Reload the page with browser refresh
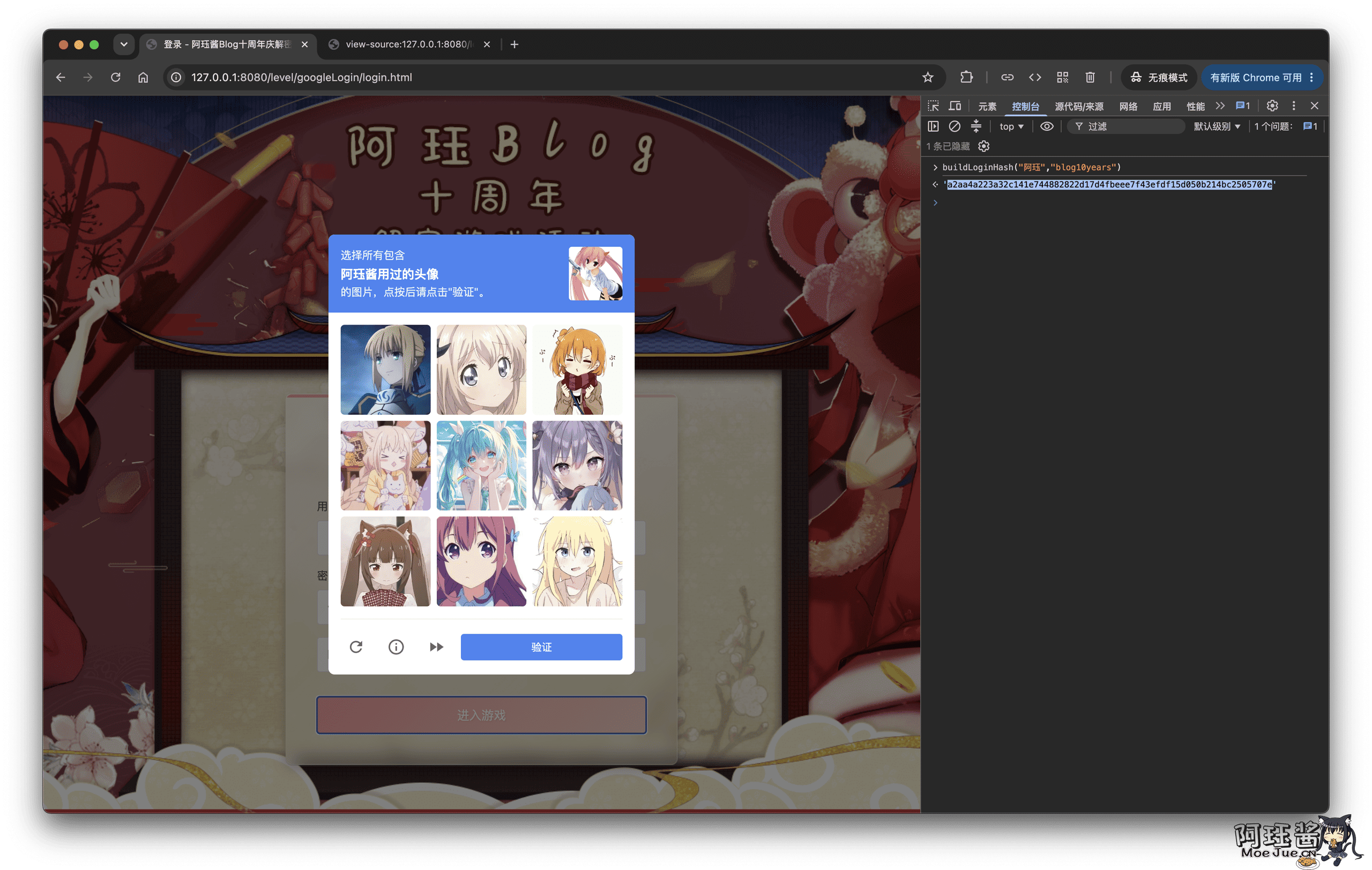 tap(116, 78)
